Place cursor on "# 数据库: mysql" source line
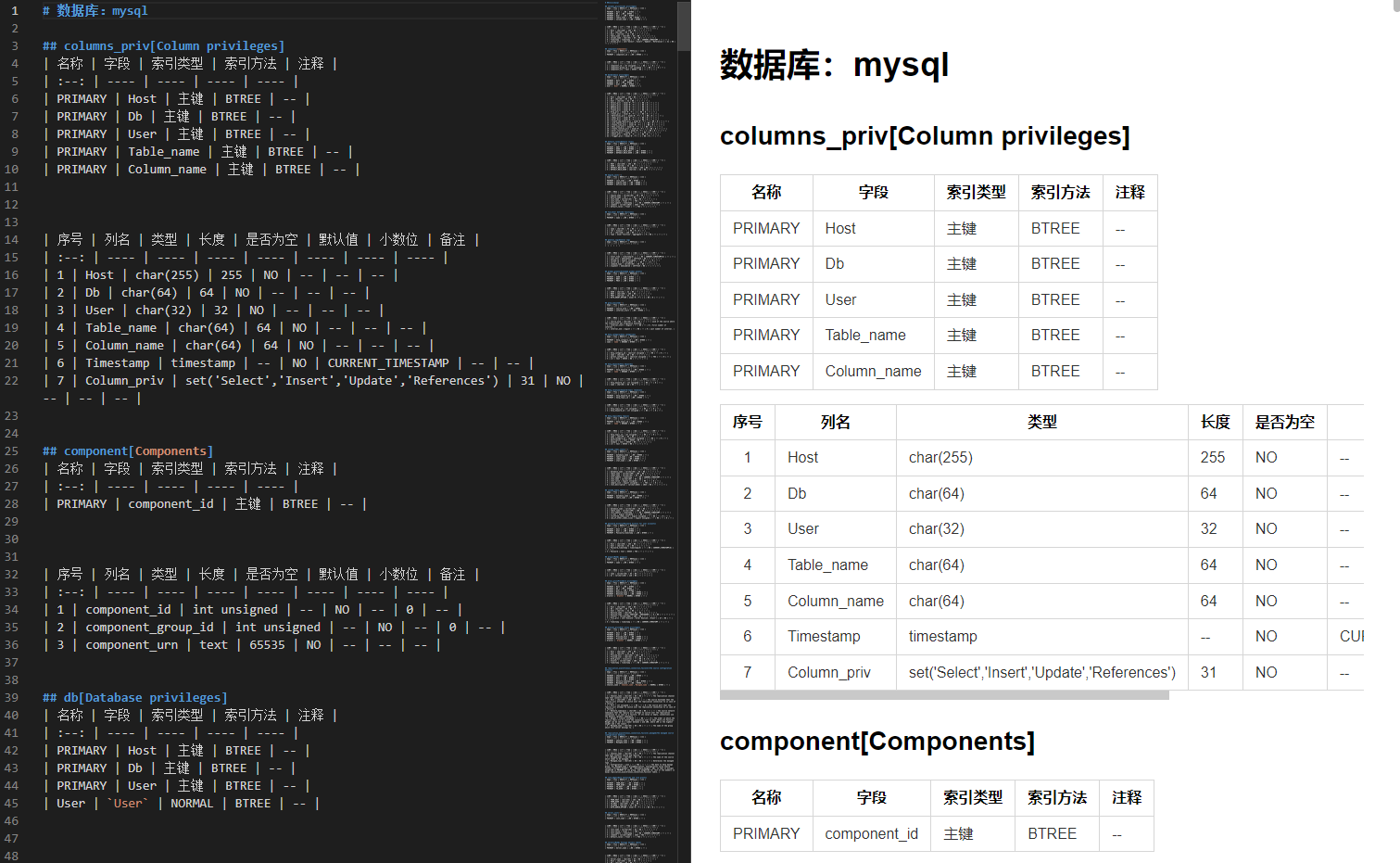This screenshot has height=863, width=1400. 93,11
